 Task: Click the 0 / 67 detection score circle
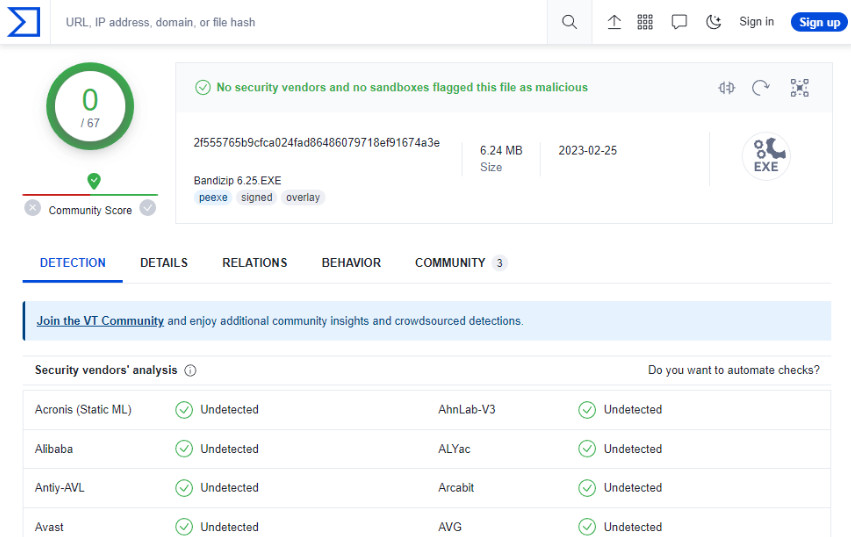point(90,106)
